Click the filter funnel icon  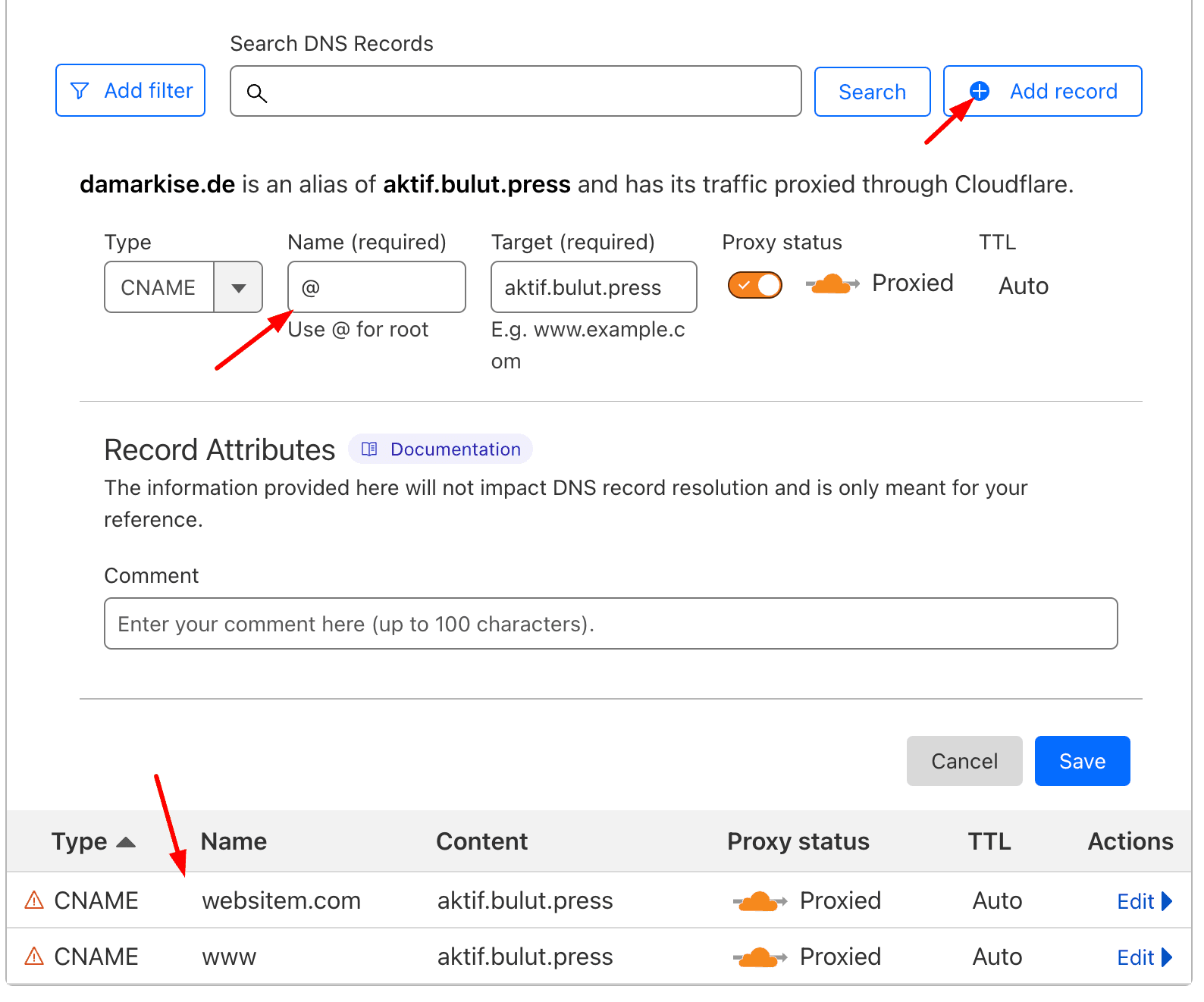point(80,91)
